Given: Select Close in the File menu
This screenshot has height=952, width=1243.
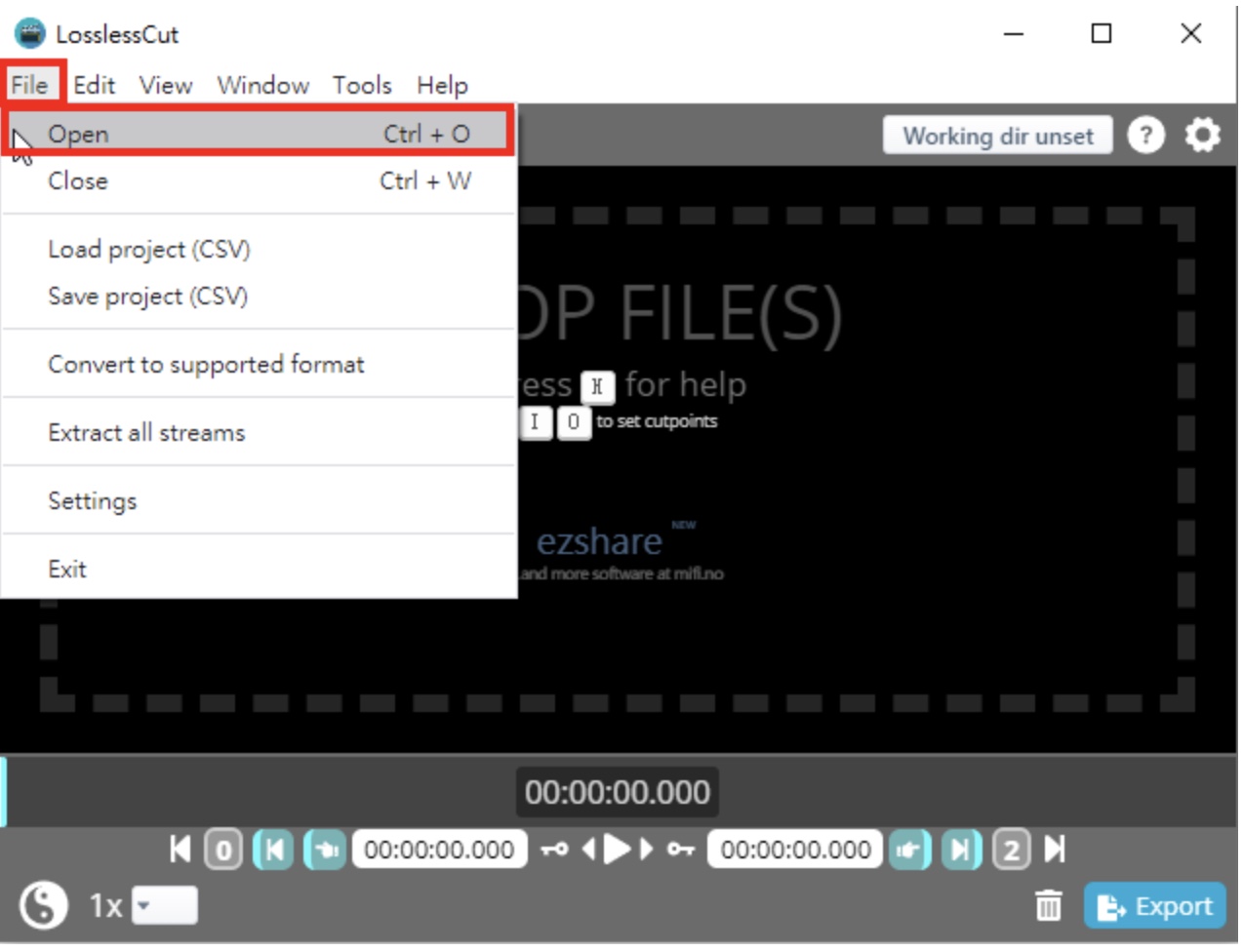Looking at the screenshot, I should [x=259, y=180].
